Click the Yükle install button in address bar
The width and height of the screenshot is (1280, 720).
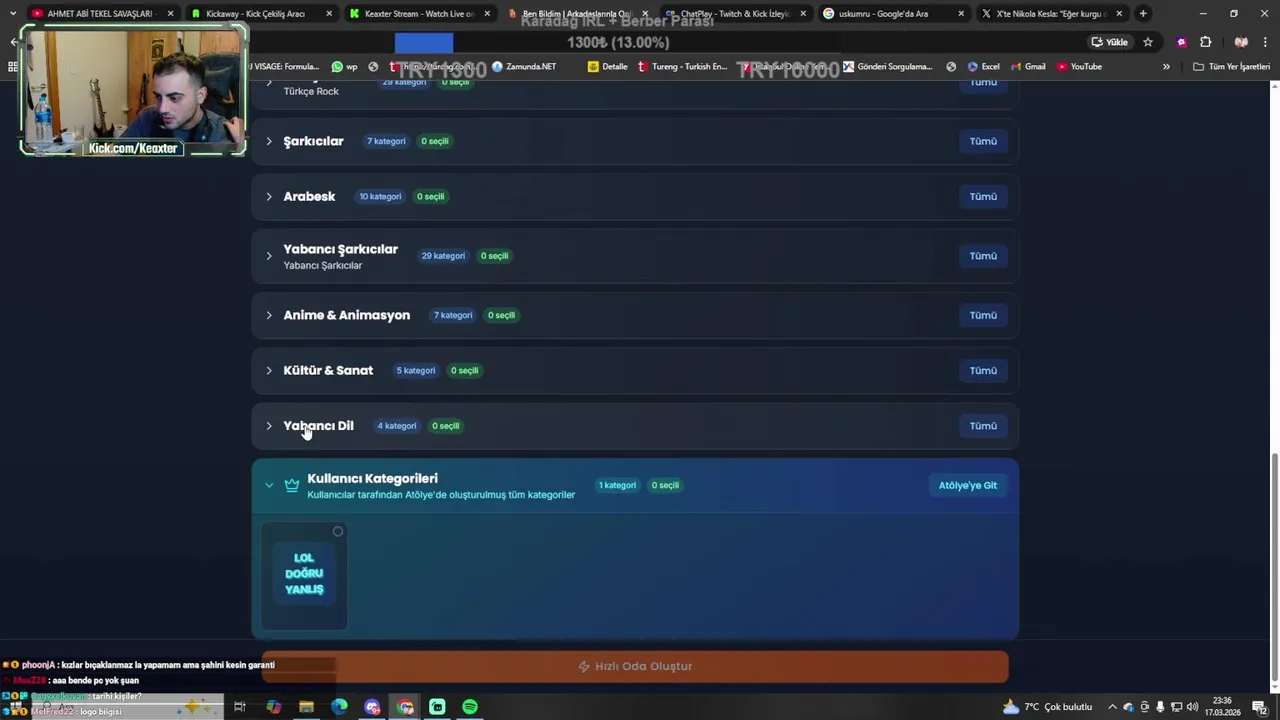pyautogui.click(x=1110, y=42)
